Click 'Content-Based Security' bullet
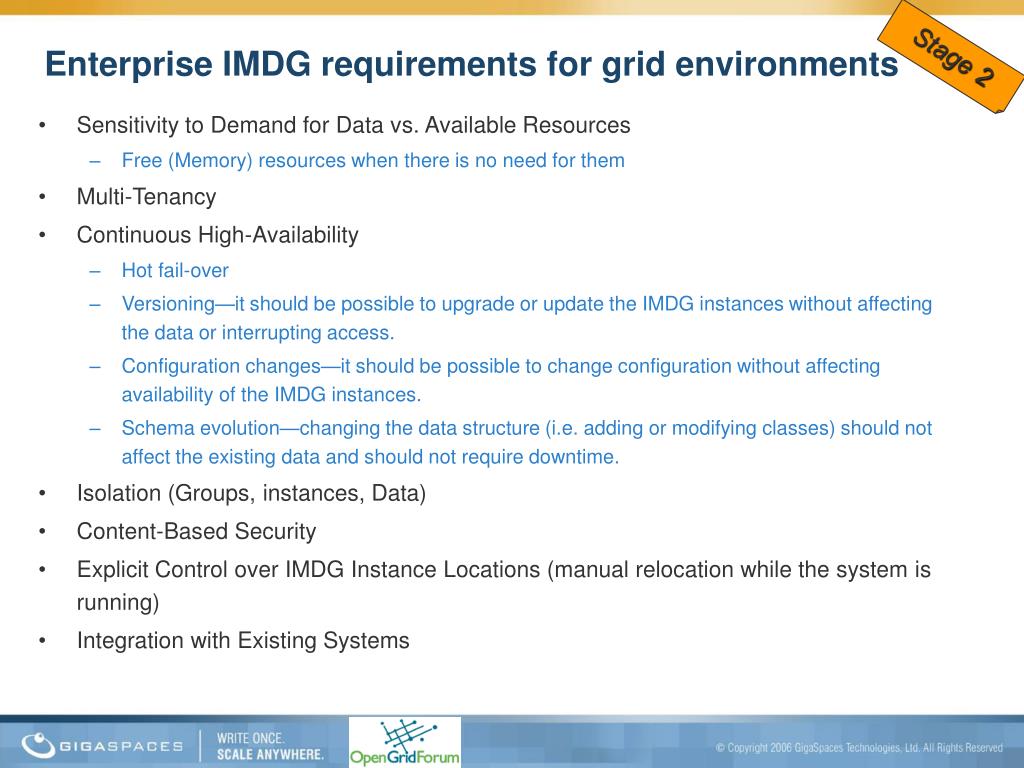The height and width of the screenshot is (768, 1024). pyautogui.click(x=197, y=531)
